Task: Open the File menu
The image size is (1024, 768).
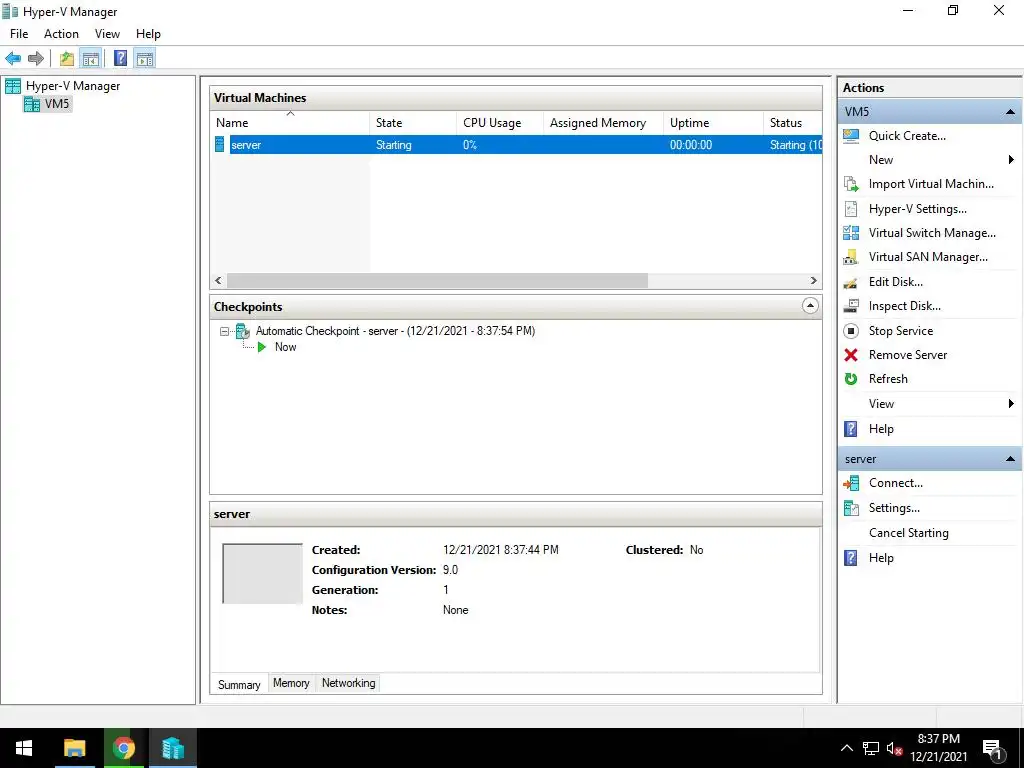Action: click(x=19, y=34)
